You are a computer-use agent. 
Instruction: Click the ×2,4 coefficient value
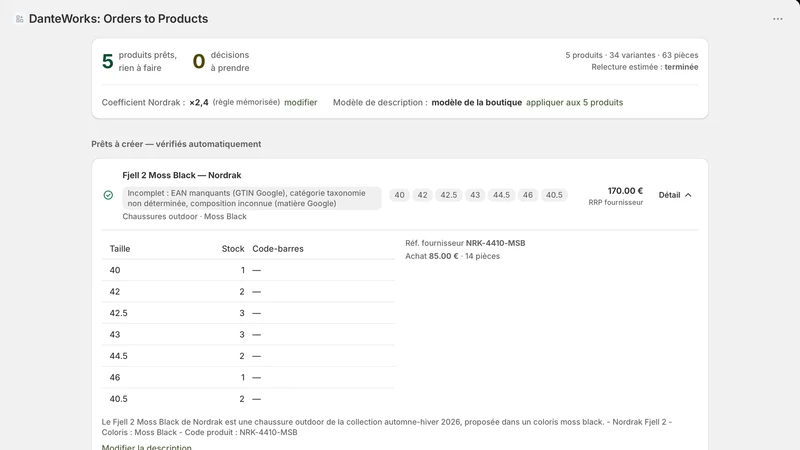click(x=199, y=102)
